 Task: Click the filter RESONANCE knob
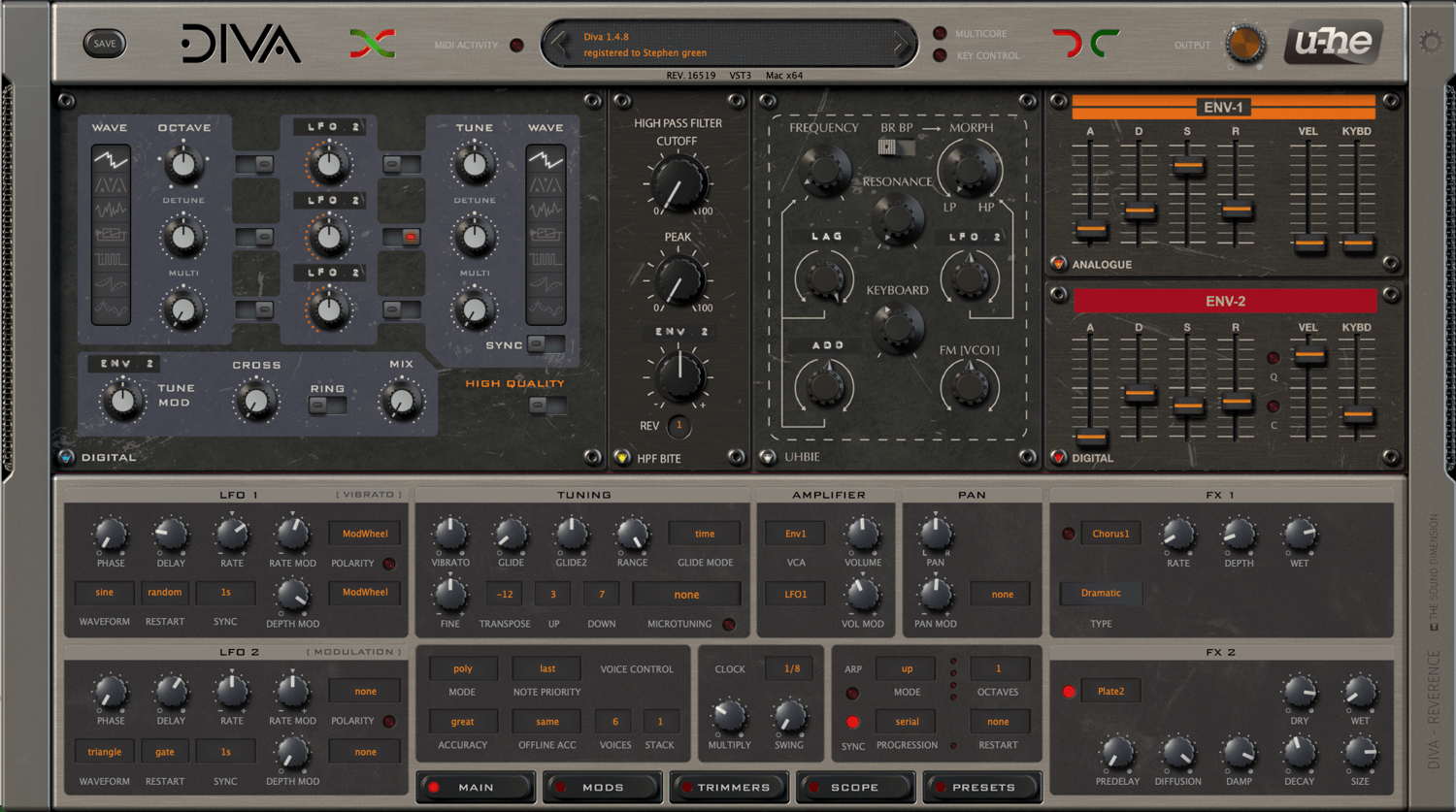click(898, 217)
